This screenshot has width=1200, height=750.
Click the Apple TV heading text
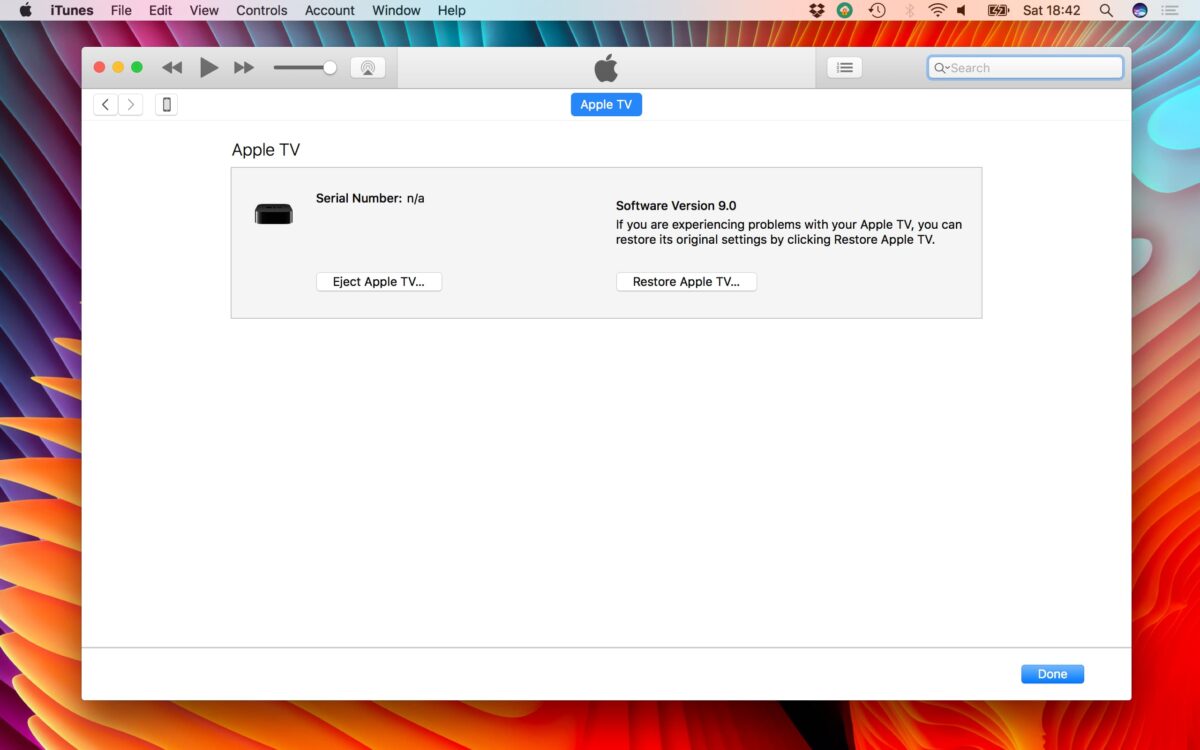266,150
